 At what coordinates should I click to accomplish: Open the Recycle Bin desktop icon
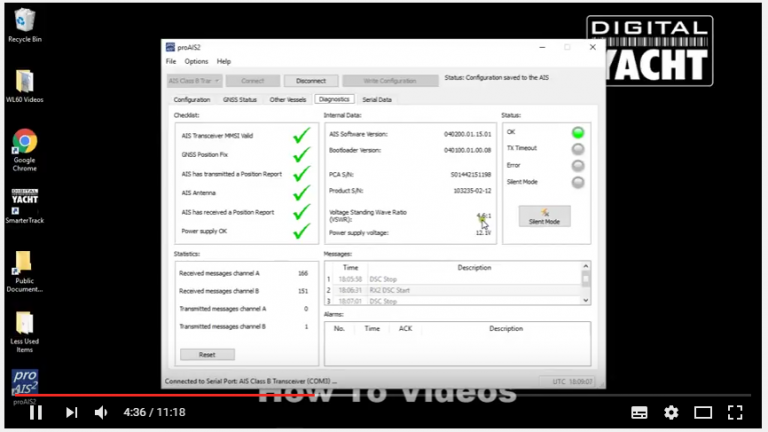click(24, 21)
